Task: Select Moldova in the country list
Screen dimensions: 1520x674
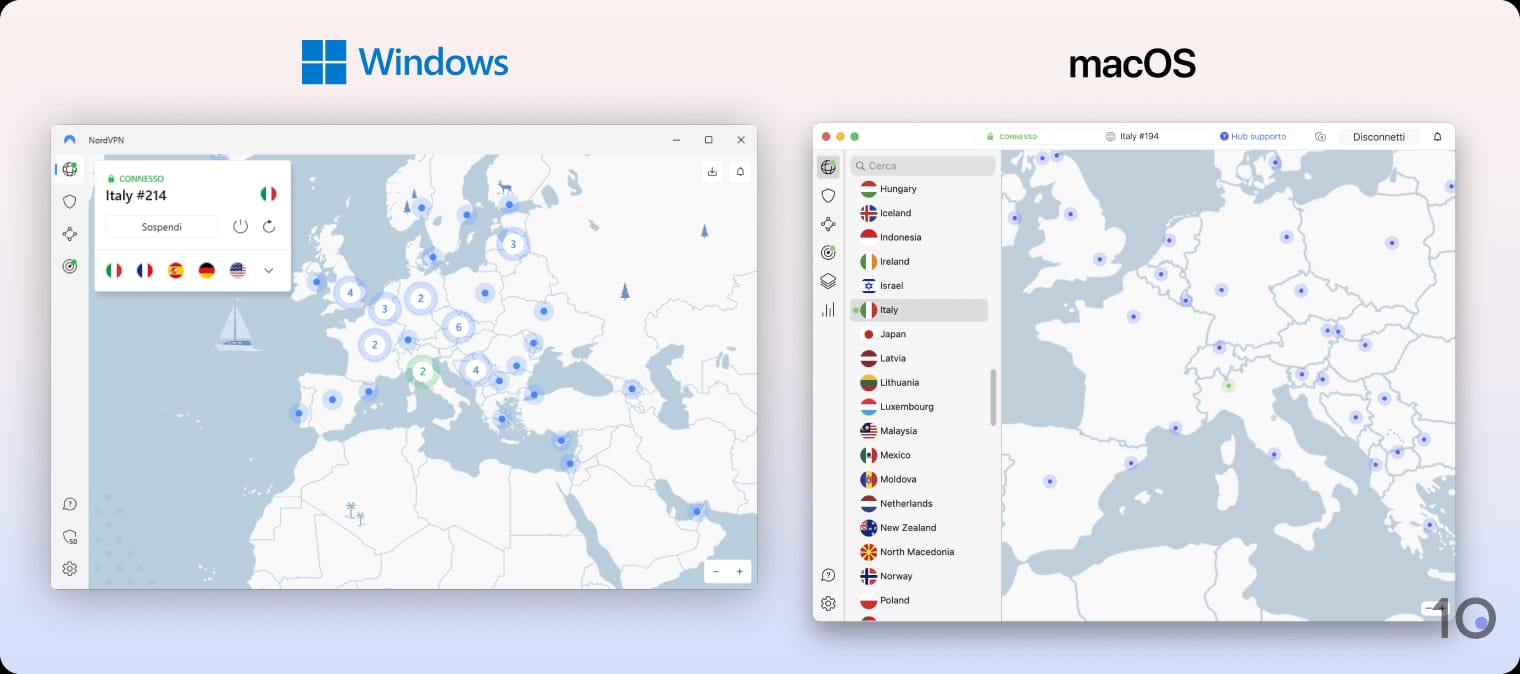Action: click(919, 479)
